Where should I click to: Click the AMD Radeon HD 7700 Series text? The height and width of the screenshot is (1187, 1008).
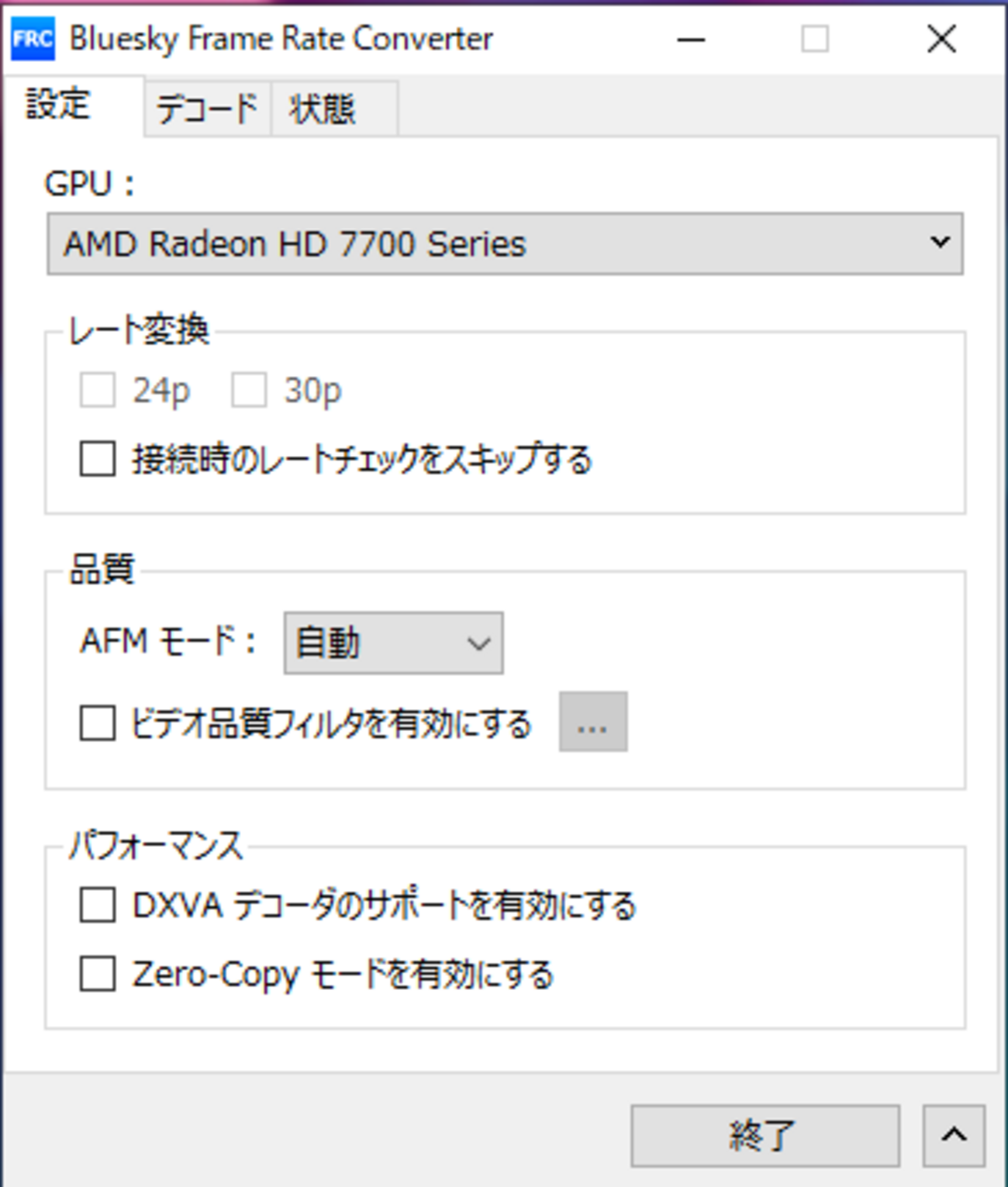coord(295,244)
